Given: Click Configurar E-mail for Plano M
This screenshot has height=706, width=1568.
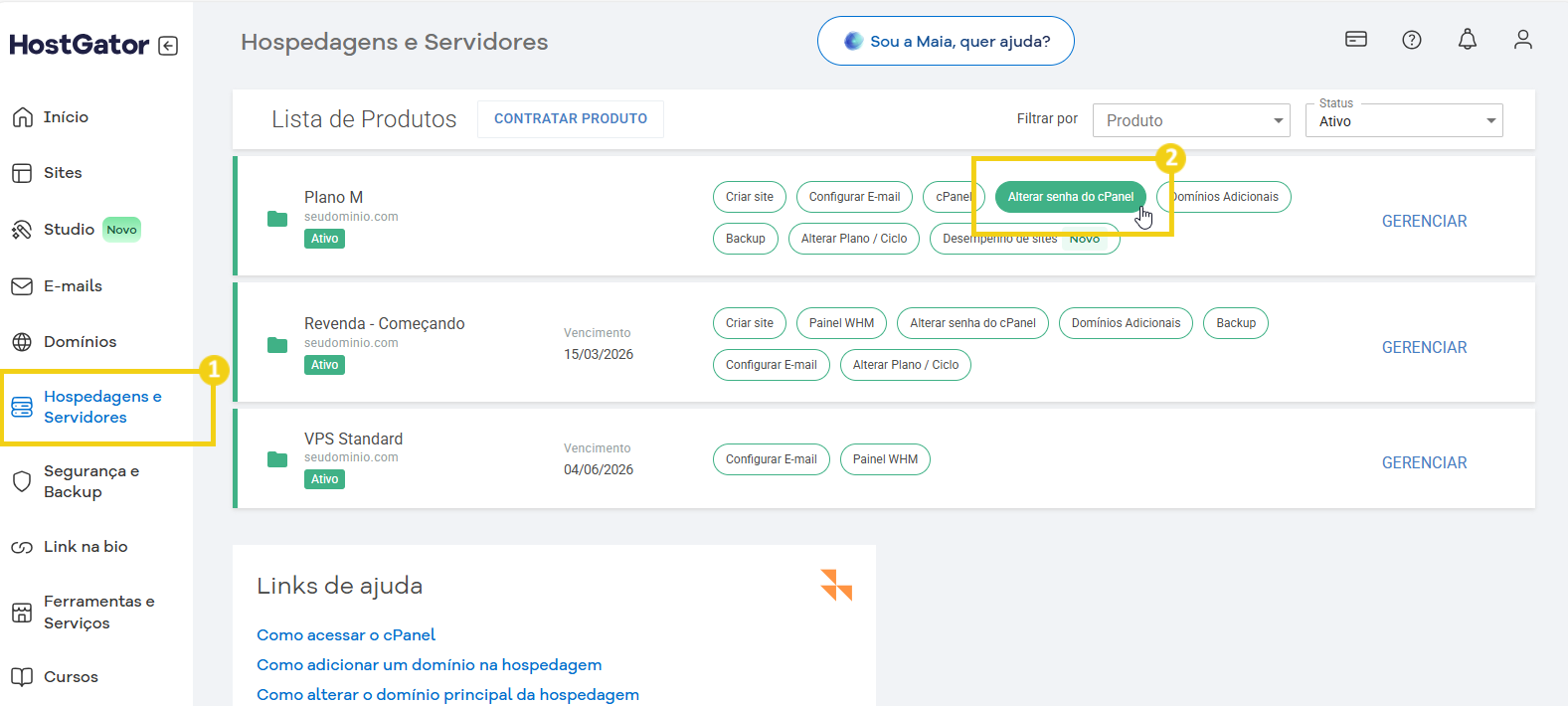Looking at the screenshot, I should [854, 197].
